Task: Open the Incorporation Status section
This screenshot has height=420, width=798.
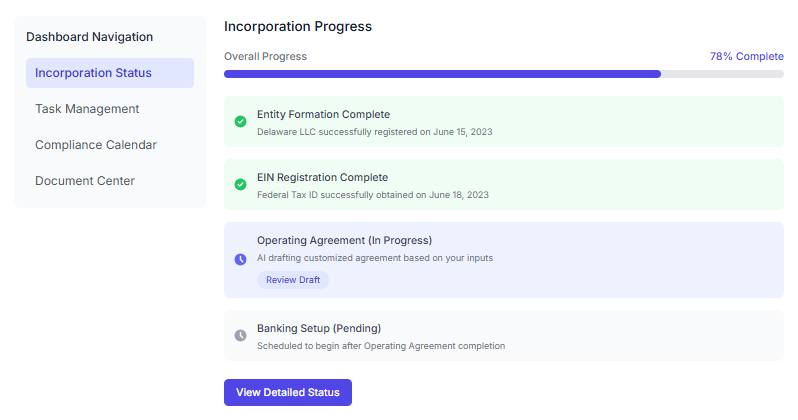Action: (x=110, y=73)
